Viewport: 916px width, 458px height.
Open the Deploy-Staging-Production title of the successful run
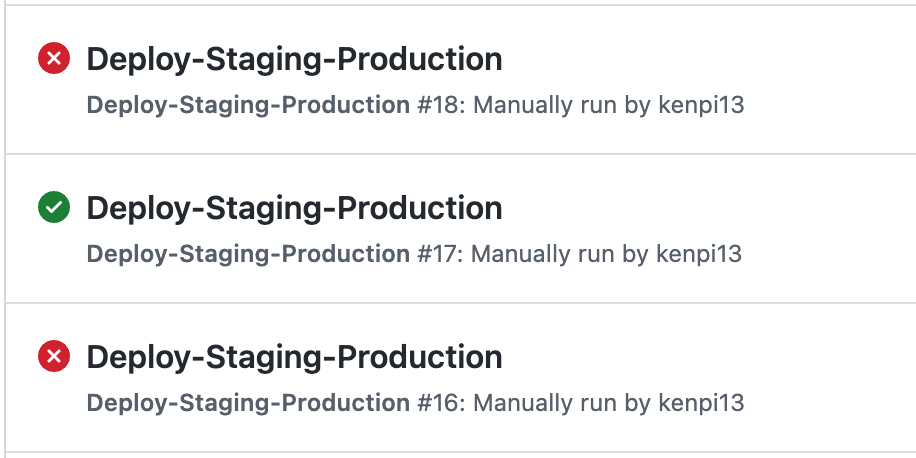[x=294, y=208]
